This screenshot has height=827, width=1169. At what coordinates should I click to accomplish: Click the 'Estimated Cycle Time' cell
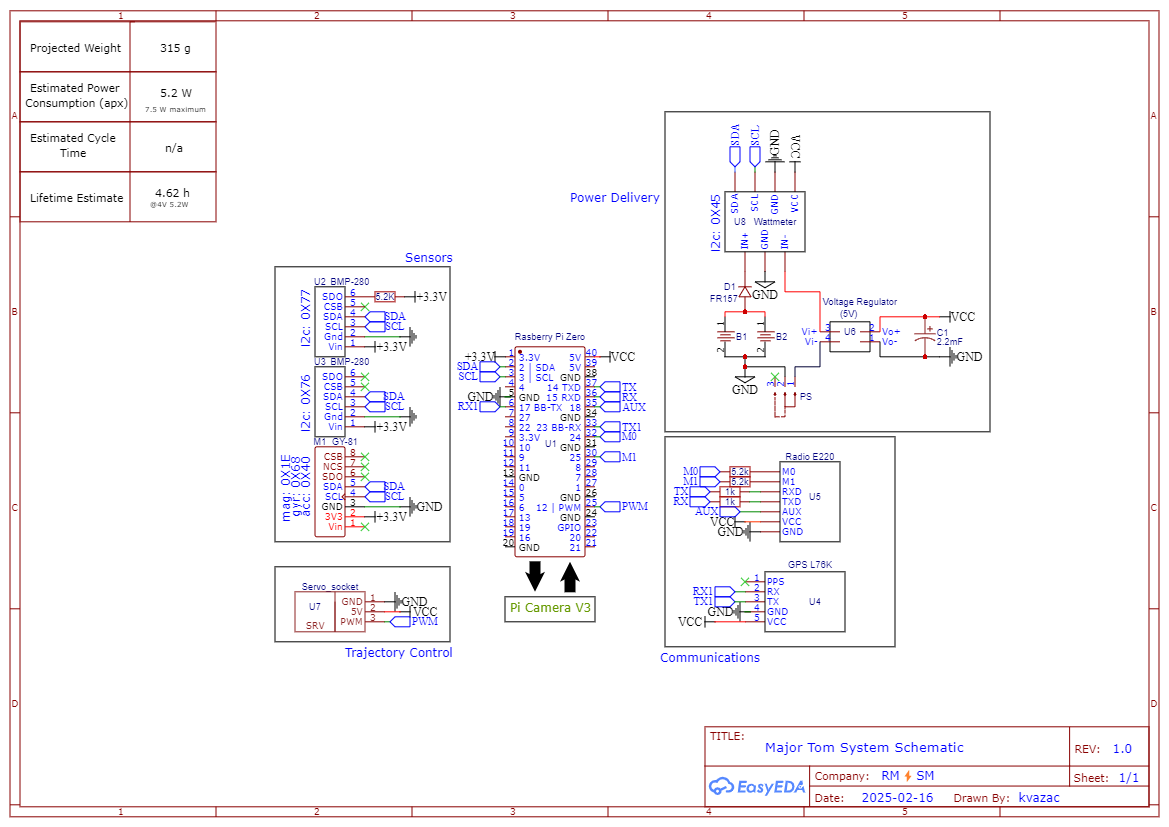pos(74,145)
